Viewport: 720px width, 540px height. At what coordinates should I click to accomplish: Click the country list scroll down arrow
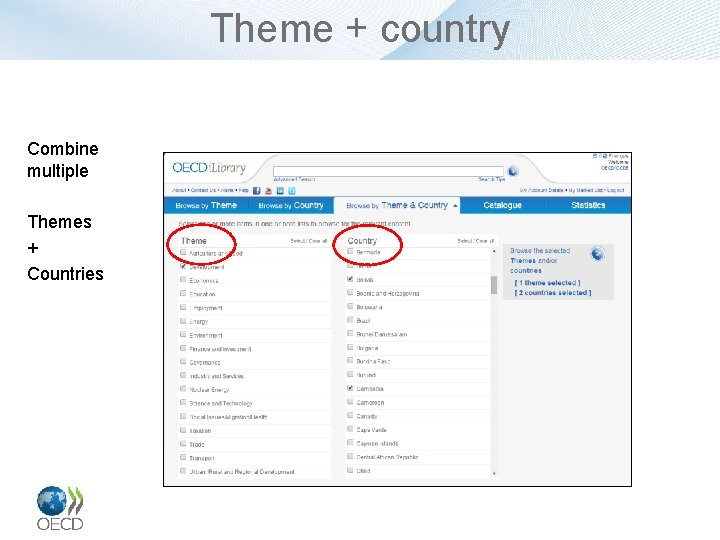click(x=494, y=473)
